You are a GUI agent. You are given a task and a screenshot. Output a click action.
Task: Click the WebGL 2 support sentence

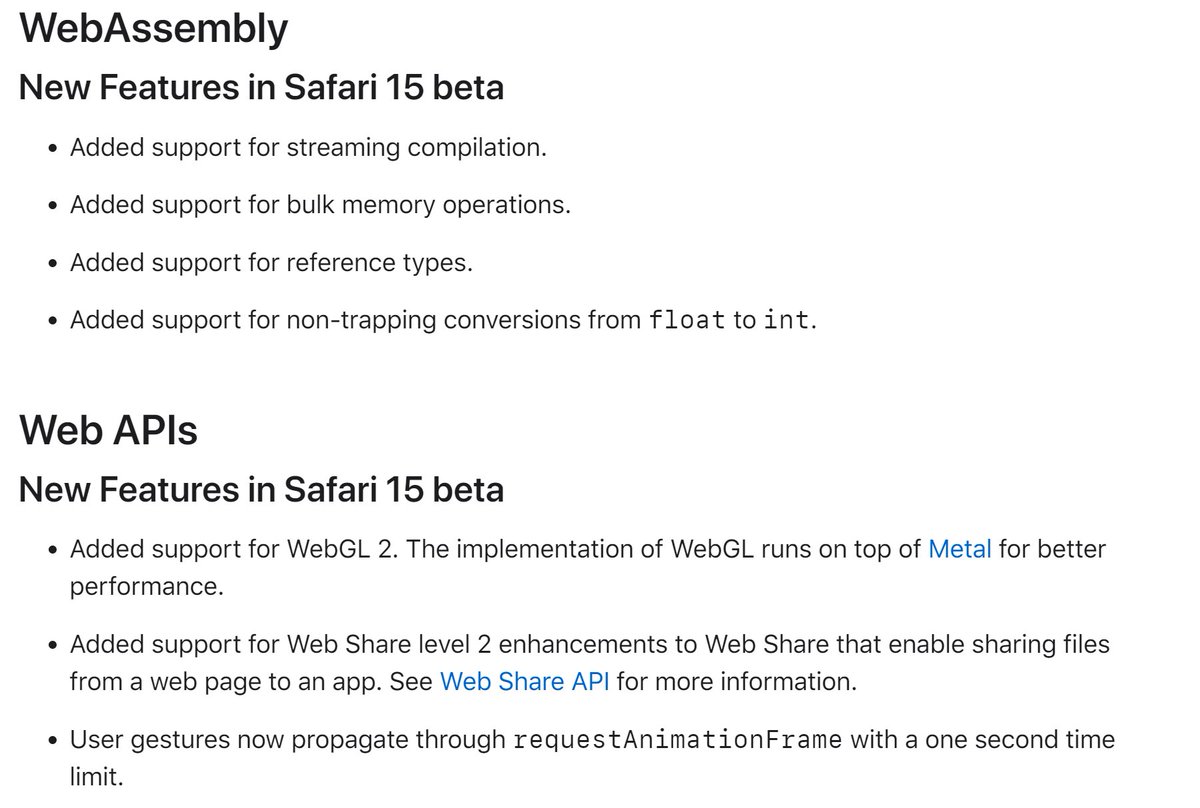pyautogui.click(x=588, y=567)
